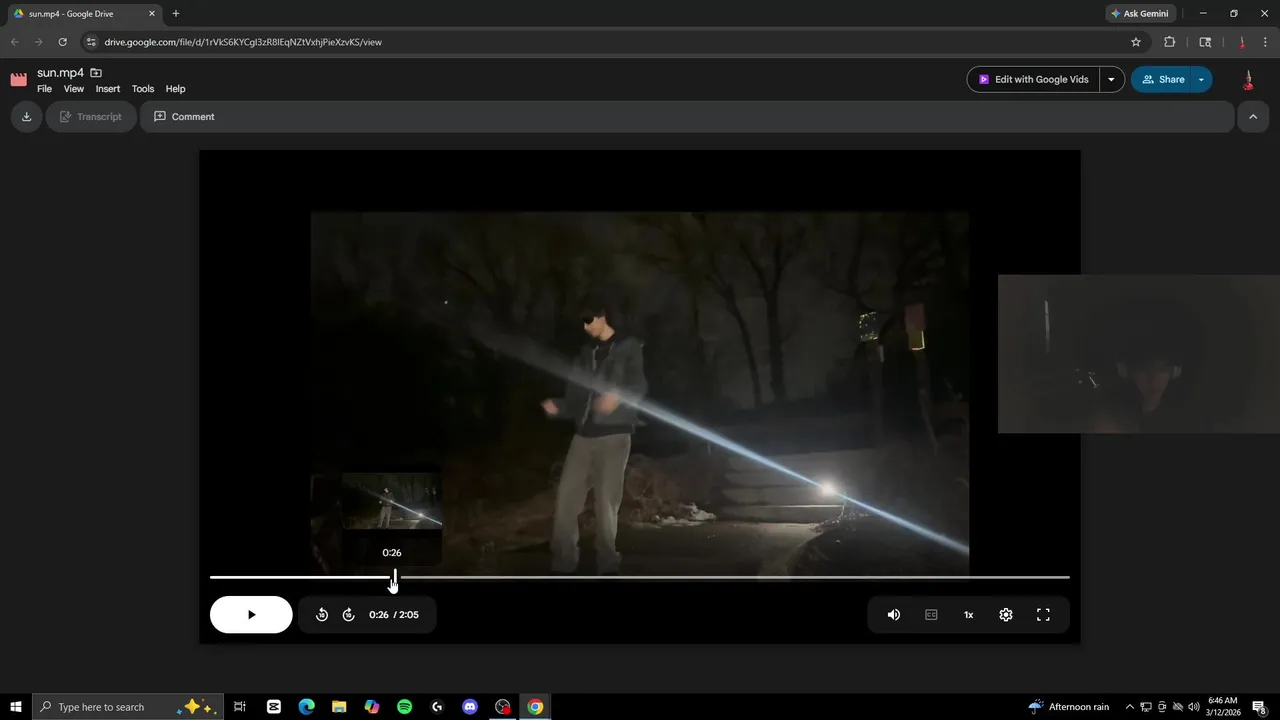This screenshot has width=1280, height=720.
Task: Open the Afternoon rain weather widget
Action: point(1068,707)
